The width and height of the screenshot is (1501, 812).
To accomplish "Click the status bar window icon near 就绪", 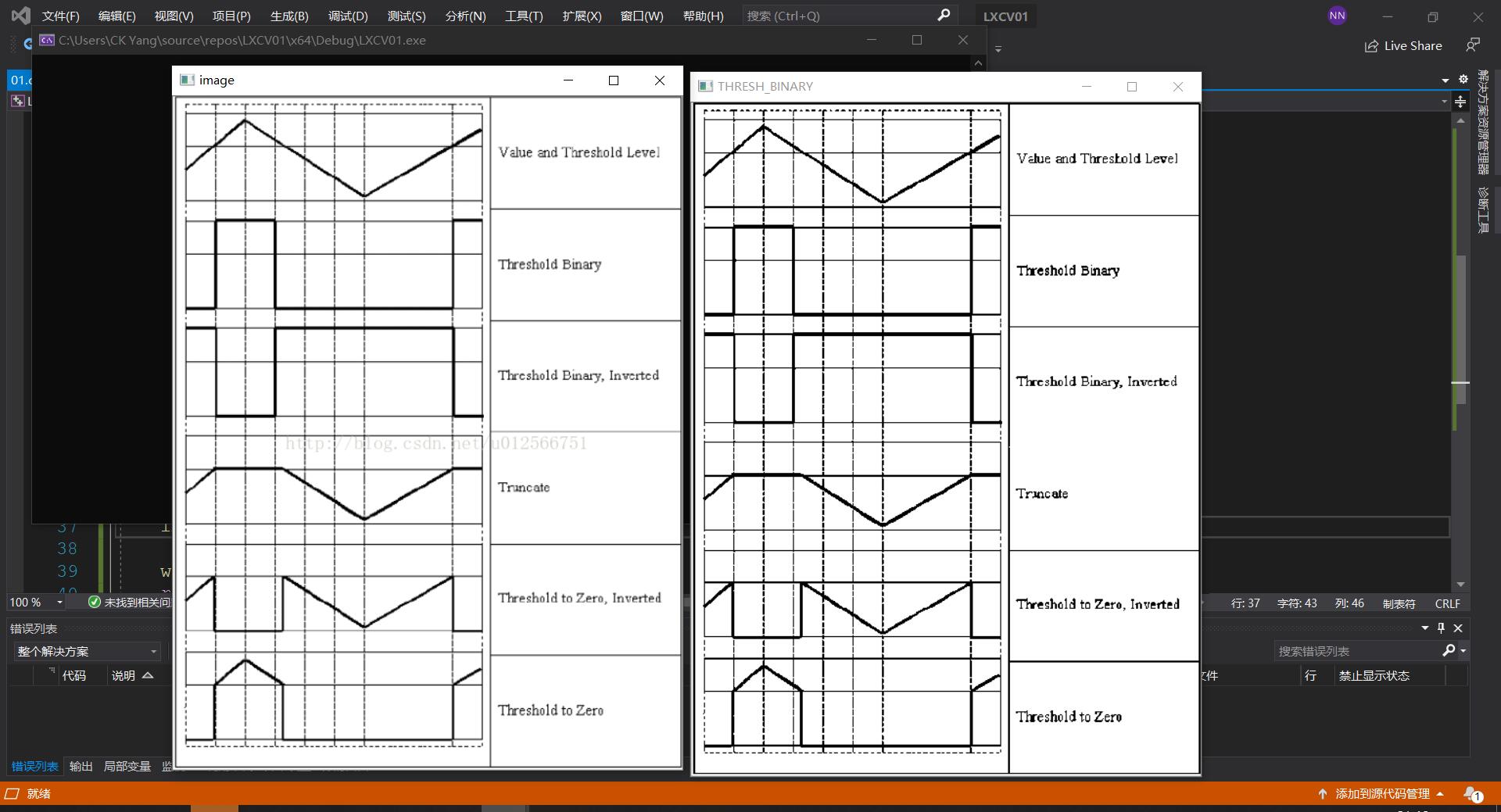I will pos(12,793).
